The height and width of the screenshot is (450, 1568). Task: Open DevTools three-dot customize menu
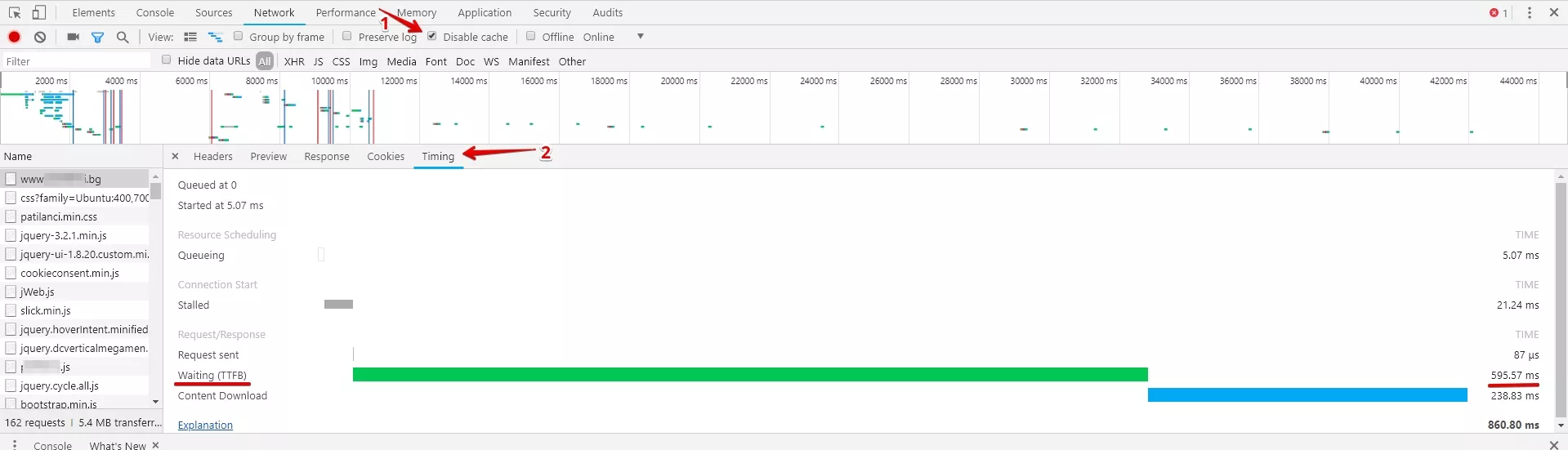coord(1530,13)
